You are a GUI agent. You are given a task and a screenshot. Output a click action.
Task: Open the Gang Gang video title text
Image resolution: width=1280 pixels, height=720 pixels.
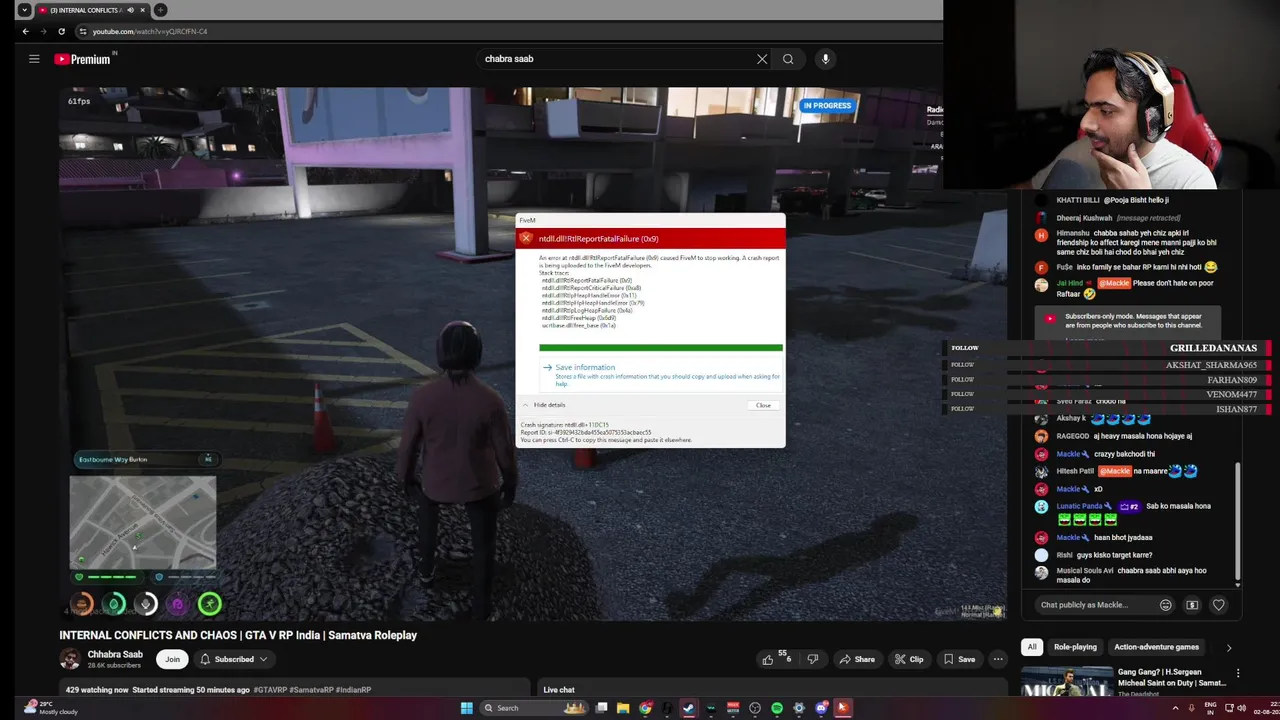coord(1171,677)
